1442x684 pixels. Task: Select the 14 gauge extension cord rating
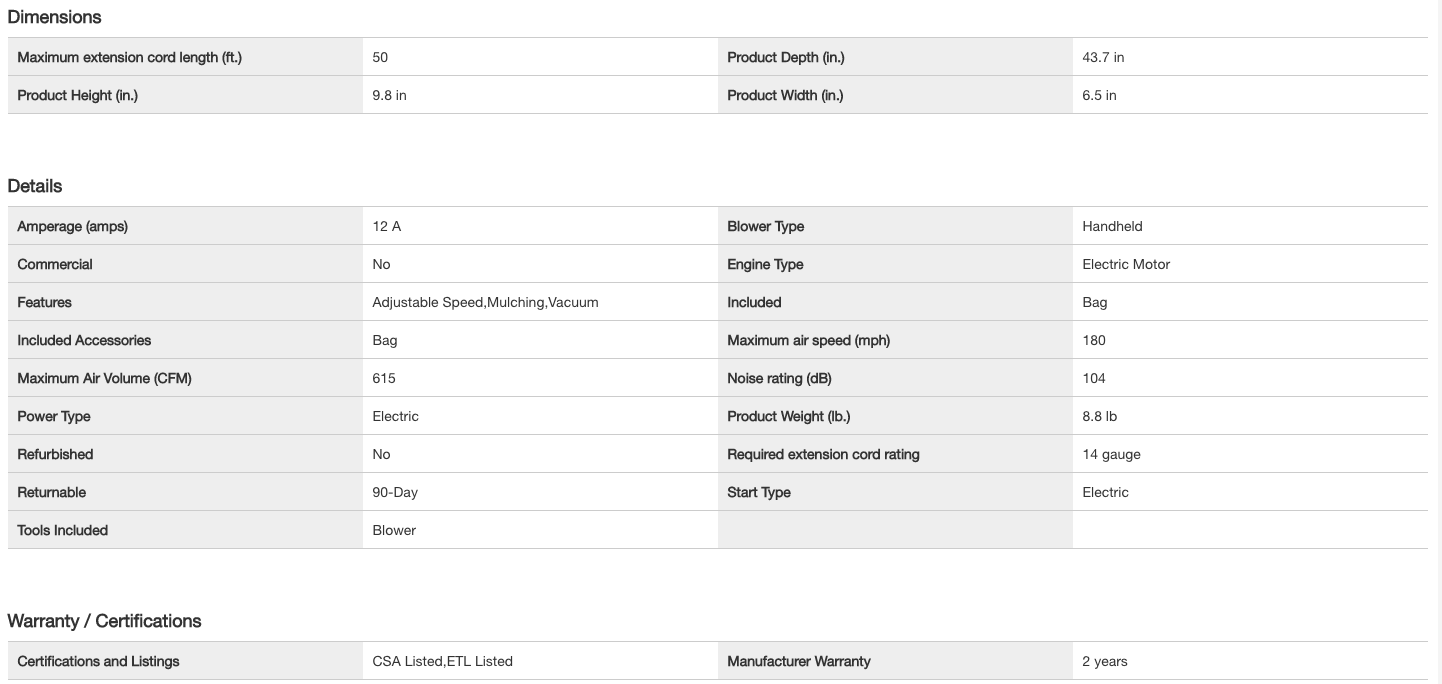coord(1111,454)
